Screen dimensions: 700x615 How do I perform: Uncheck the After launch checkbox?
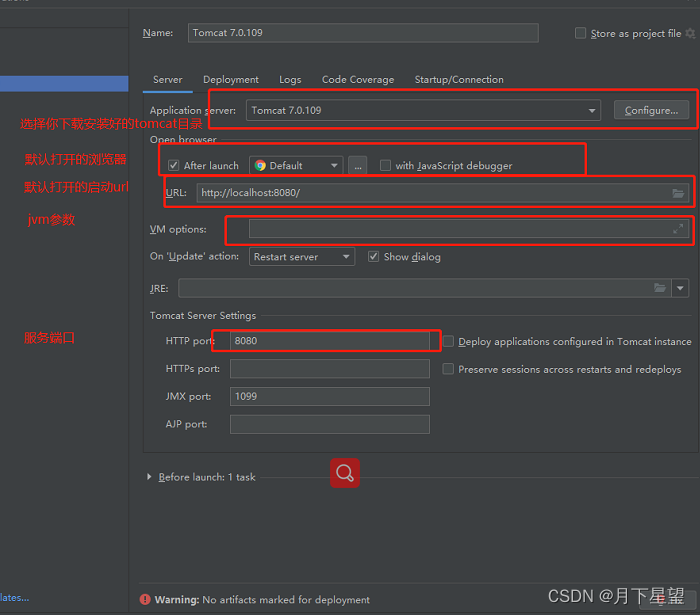(x=174, y=166)
